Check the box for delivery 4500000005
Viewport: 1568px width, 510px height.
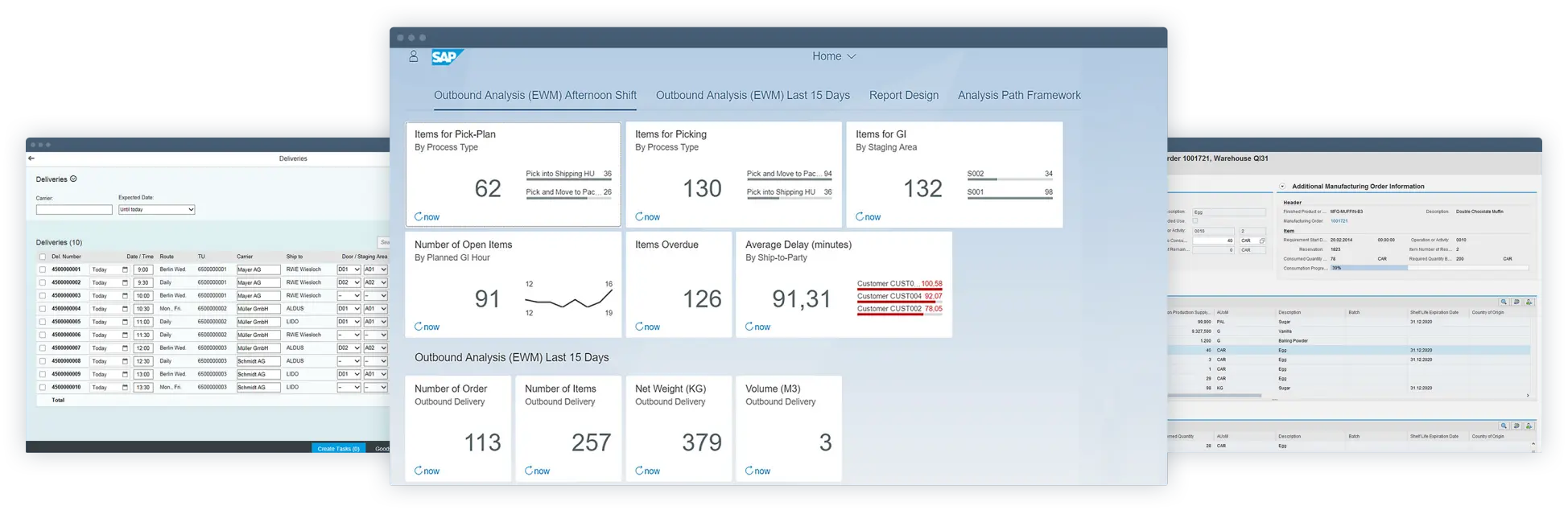pyautogui.click(x=43, y=323)
